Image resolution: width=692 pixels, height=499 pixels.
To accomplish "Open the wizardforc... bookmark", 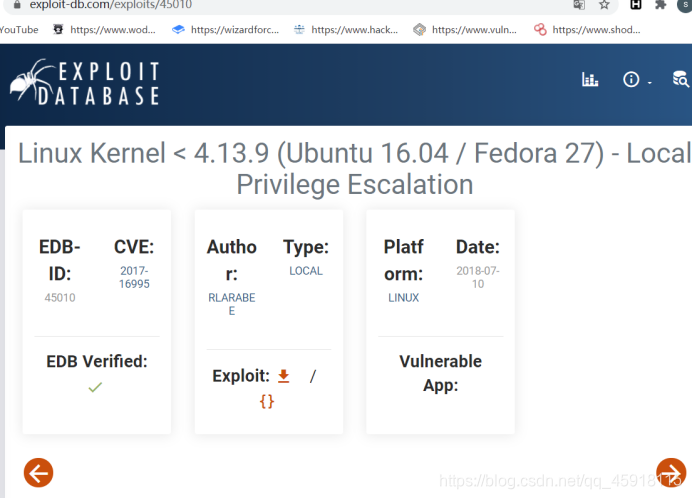I will pos(226,30).
